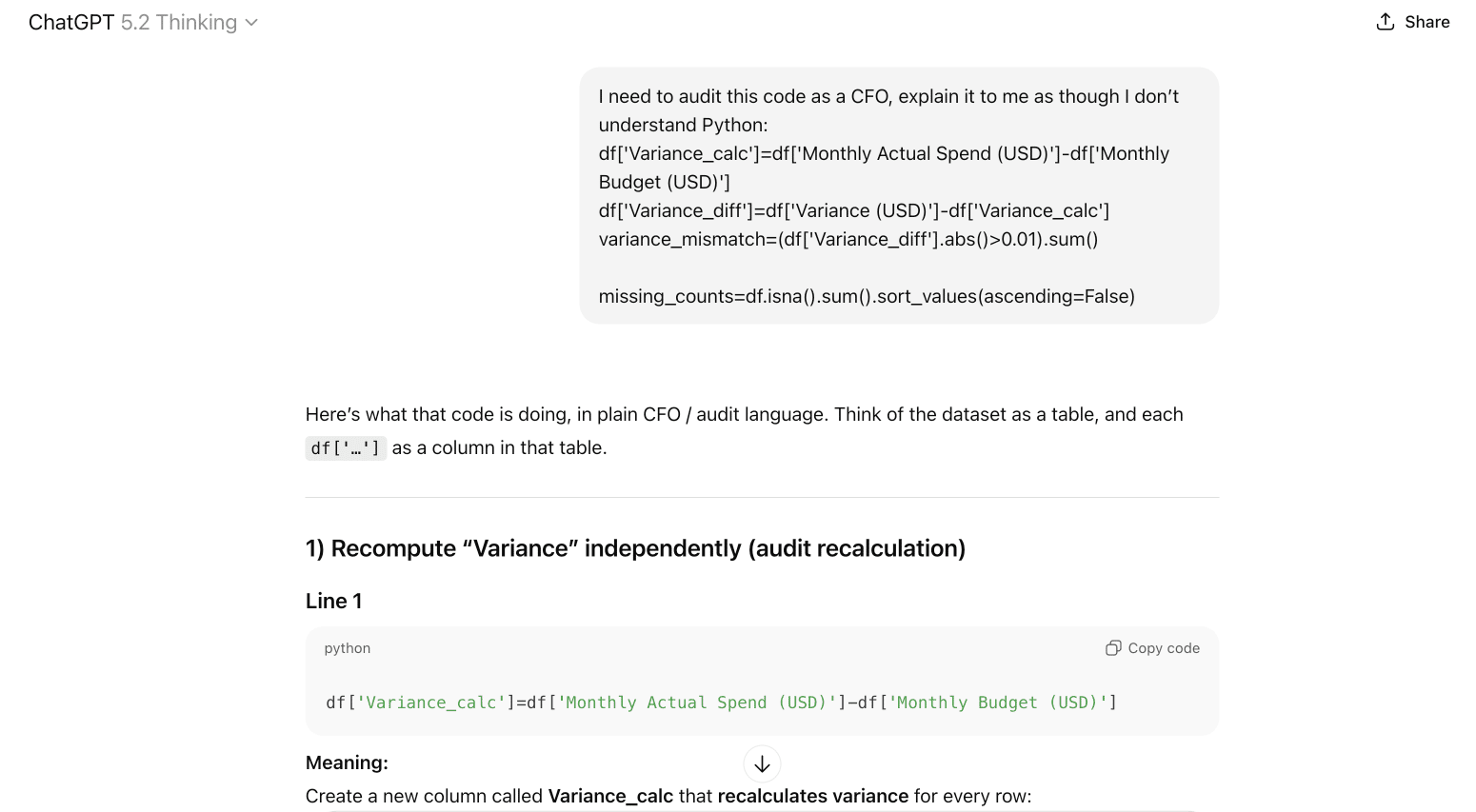Open the ChatGPT 5.2 Thinking model selector

[143, 22]
